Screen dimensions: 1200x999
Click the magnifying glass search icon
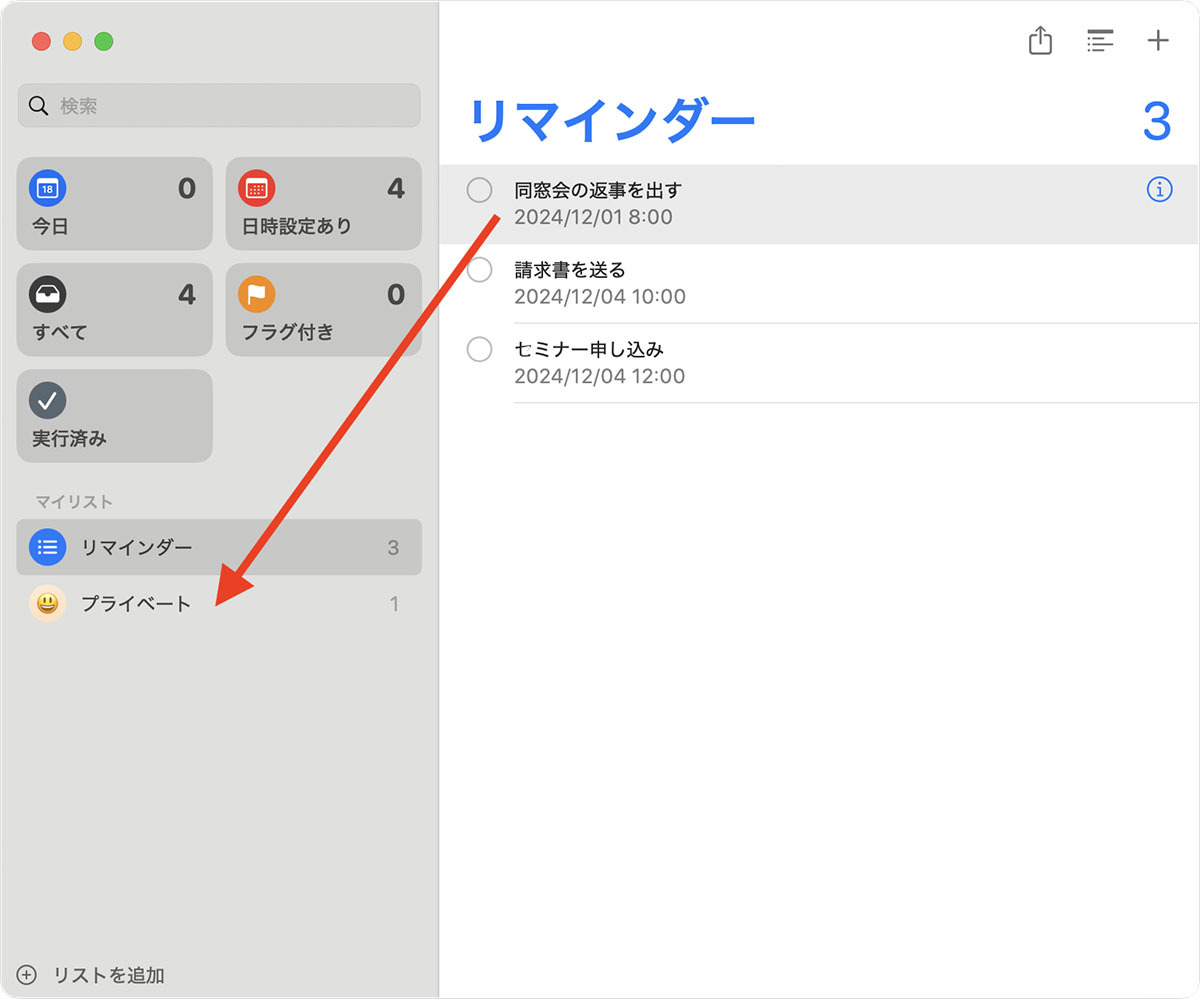(39, 106)
